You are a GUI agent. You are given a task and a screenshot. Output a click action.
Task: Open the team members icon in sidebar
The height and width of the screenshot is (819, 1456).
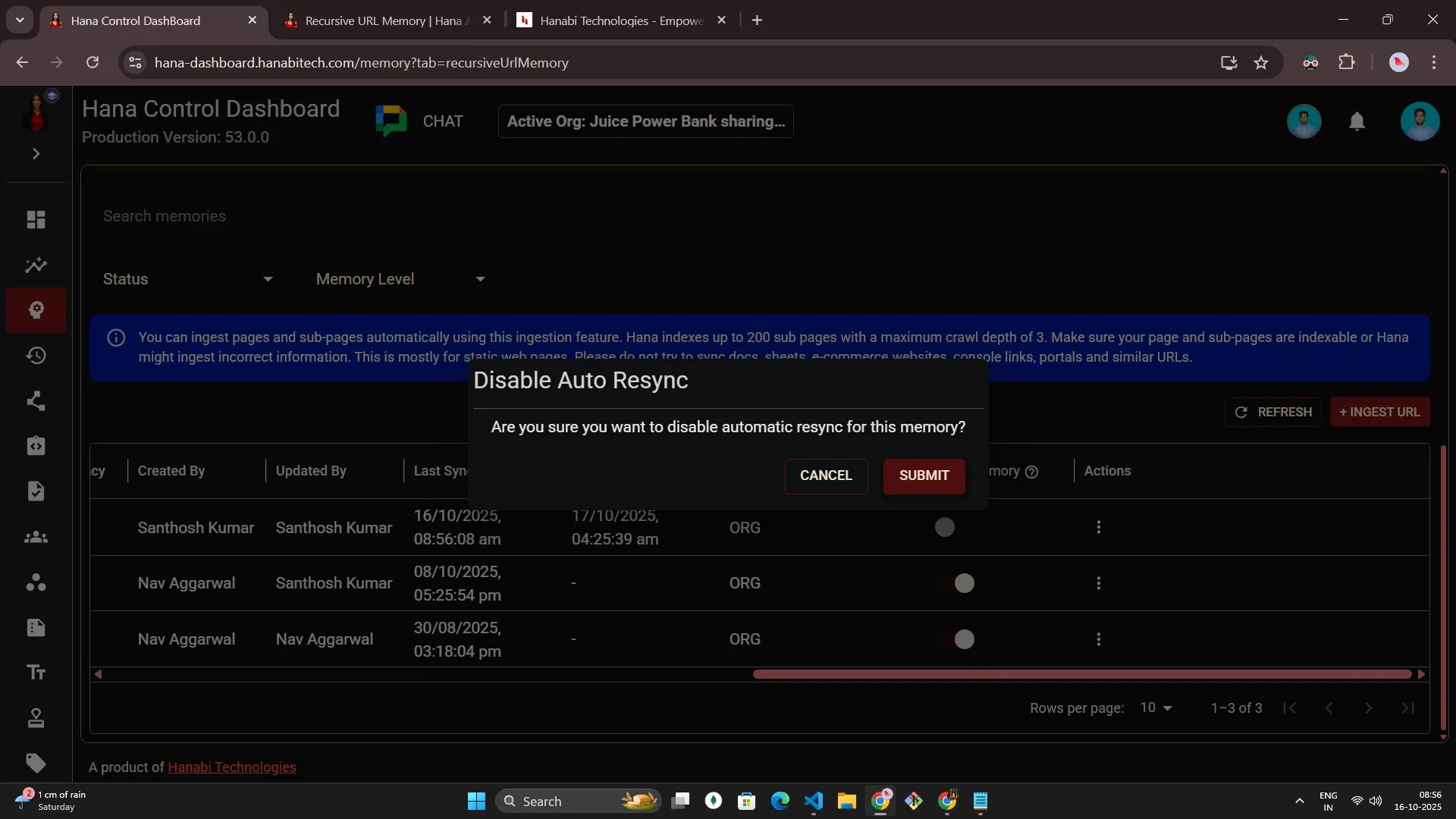point(36,538)
